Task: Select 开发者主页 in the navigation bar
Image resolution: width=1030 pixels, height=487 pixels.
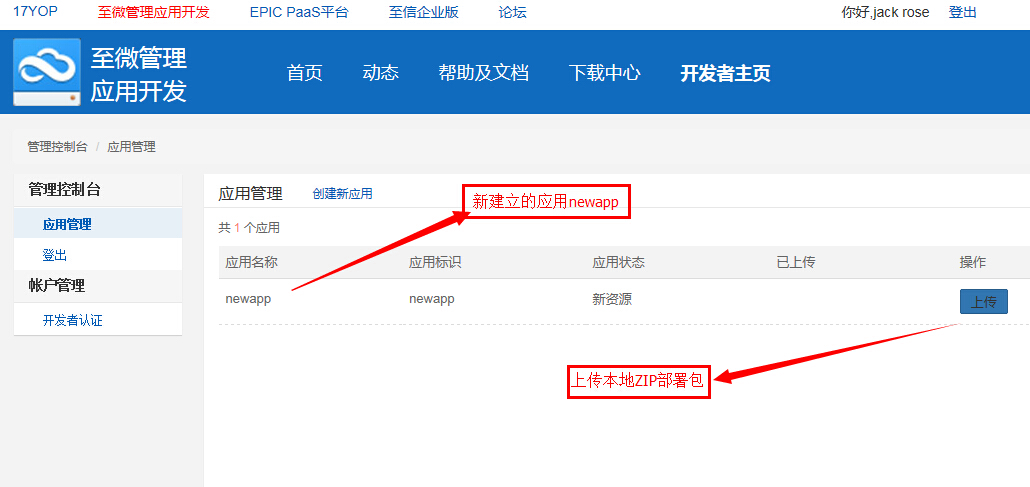Action: [x=725, y=72]
